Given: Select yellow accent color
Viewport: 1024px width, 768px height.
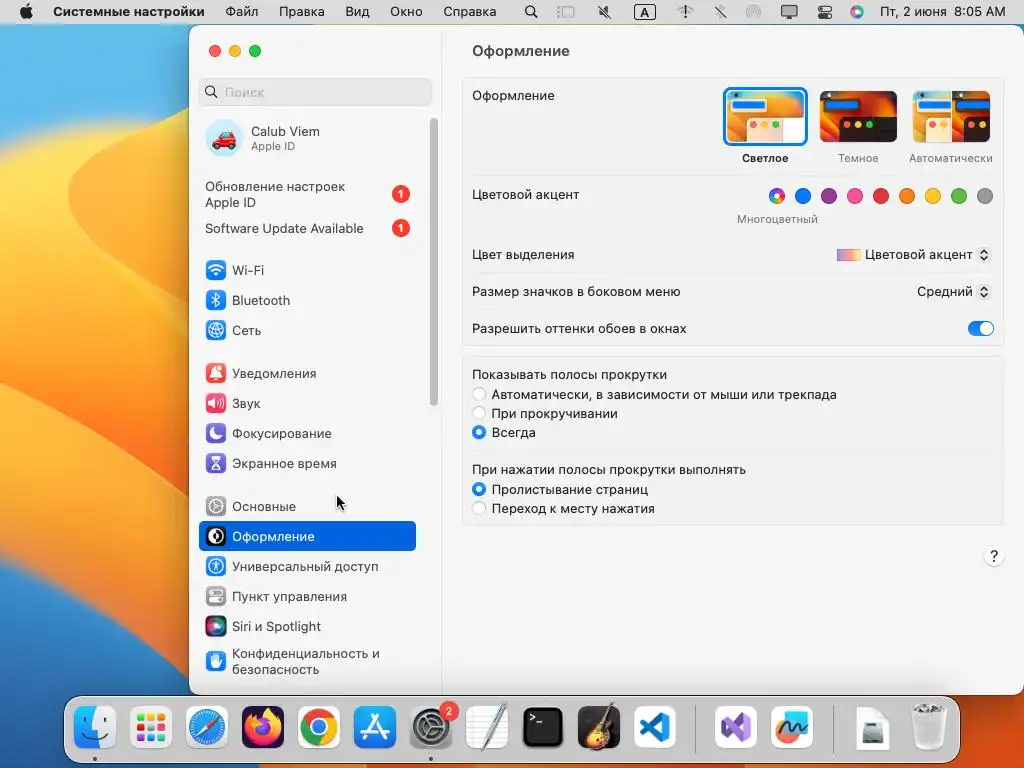Looking at the screenshot, I should click(933, 196).
